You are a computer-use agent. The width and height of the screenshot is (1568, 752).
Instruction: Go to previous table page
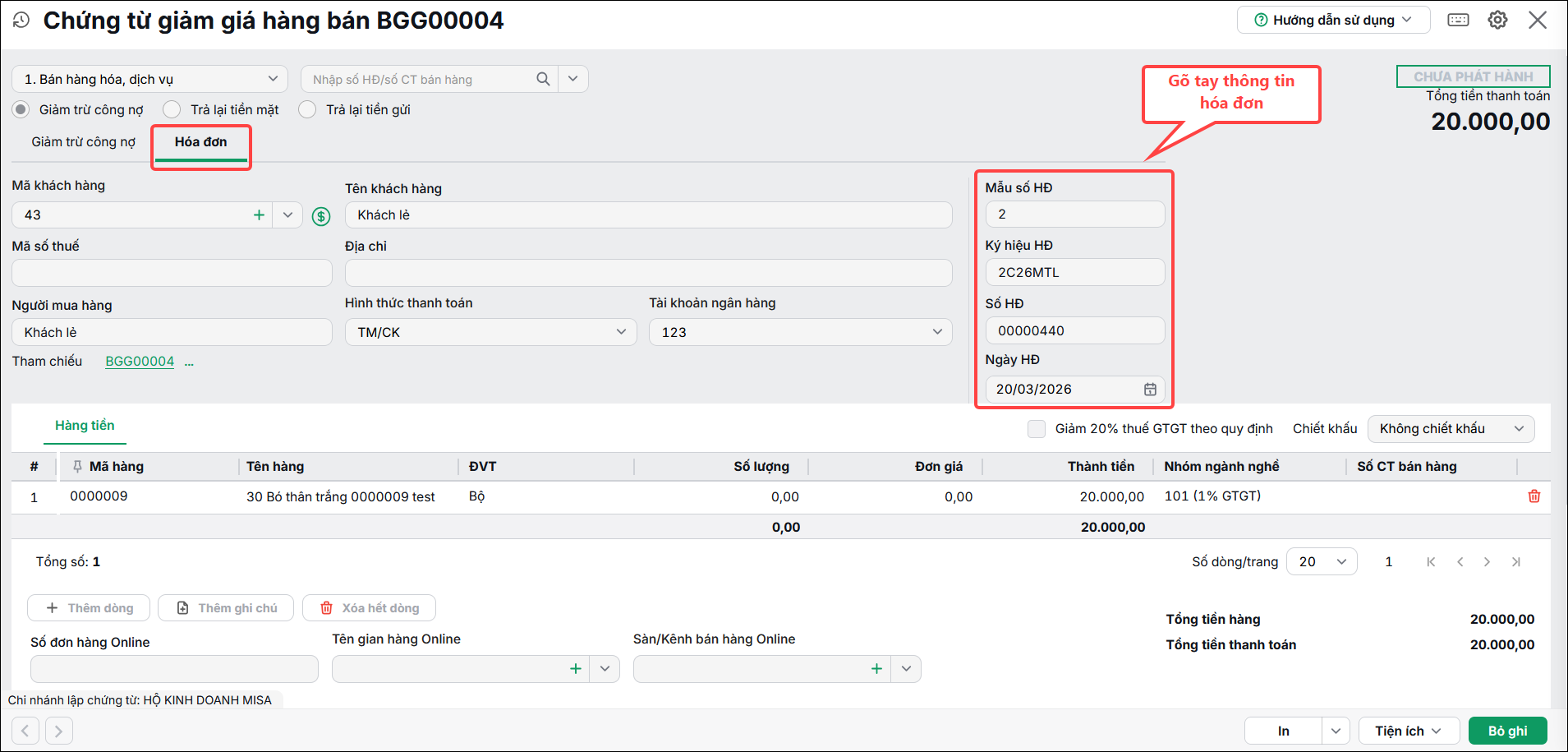tap(1460, 561)
